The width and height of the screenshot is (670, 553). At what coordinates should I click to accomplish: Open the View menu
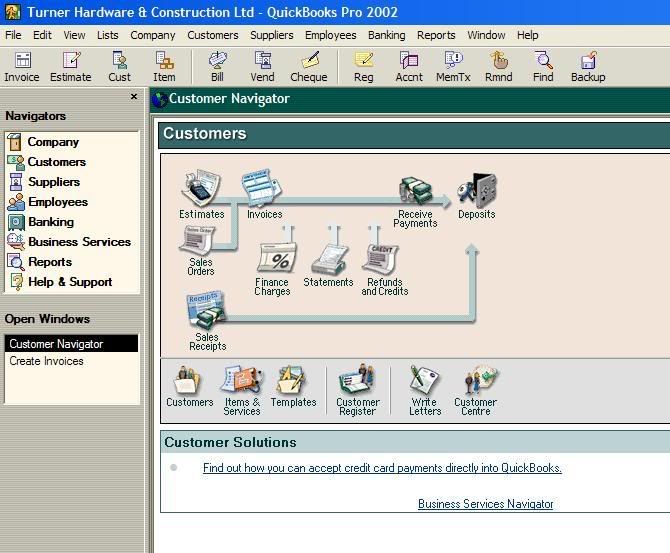tap(74, 35)
